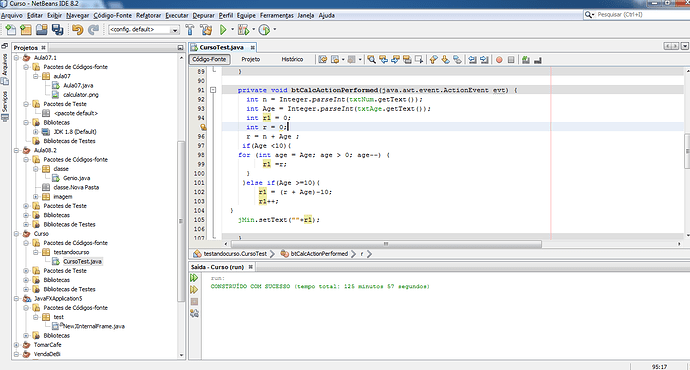Viewport: 690px width, 370px height.
Task: Select the CursoTest.java editor tab
Action: coord(221,47)
